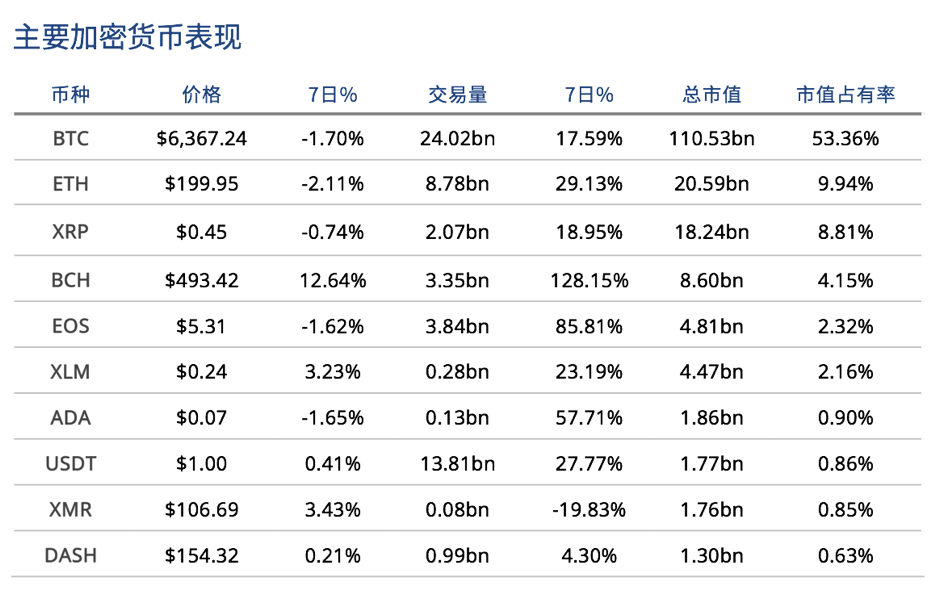Select the XLM currency cell
This screenshot has height=599, width=940.
tap(71, 372)
